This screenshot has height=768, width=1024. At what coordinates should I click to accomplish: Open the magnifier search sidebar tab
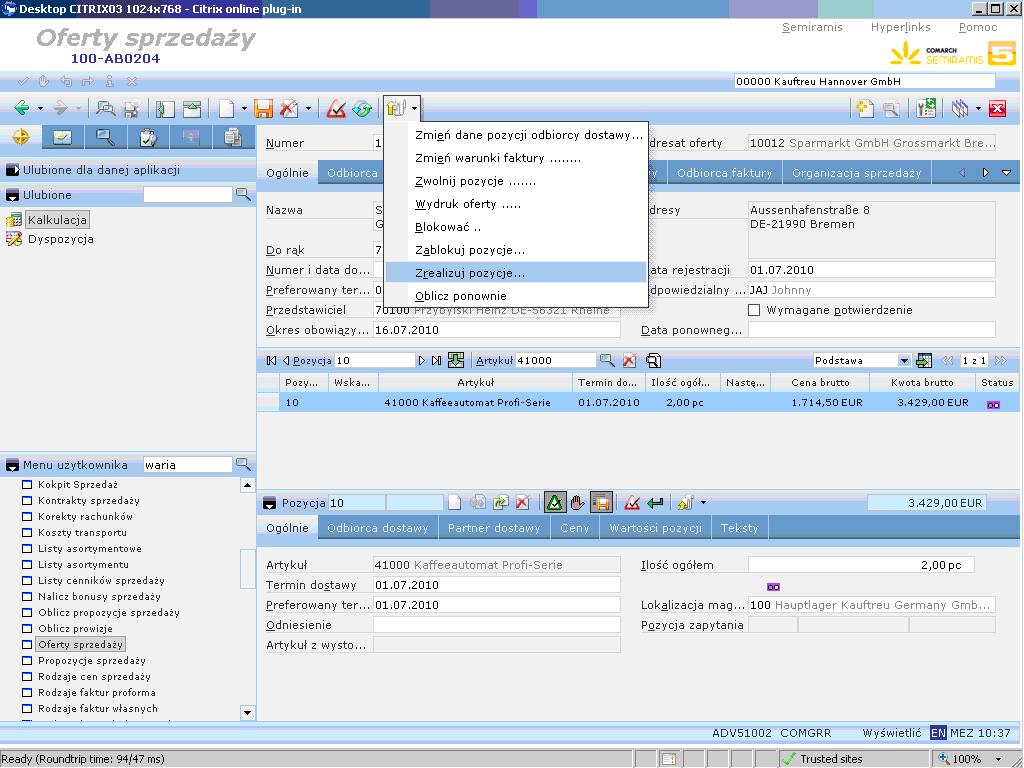(x=105, y=137)
